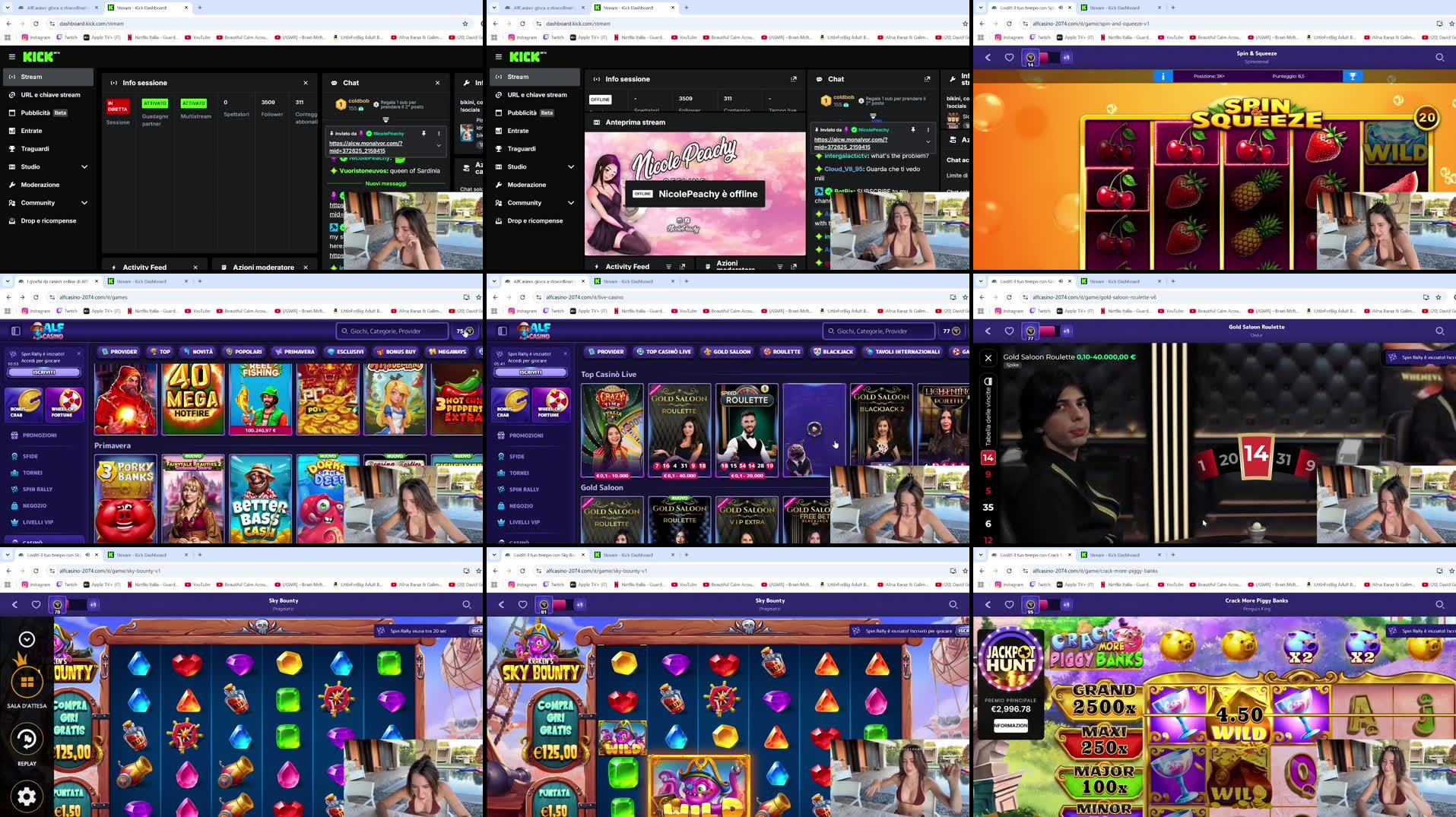Image resolution: width=1456 pixels, height=817 pixels.
Task: Expand Studio in the offline Kick dashboard sidebar
Action: pos(571,166)
